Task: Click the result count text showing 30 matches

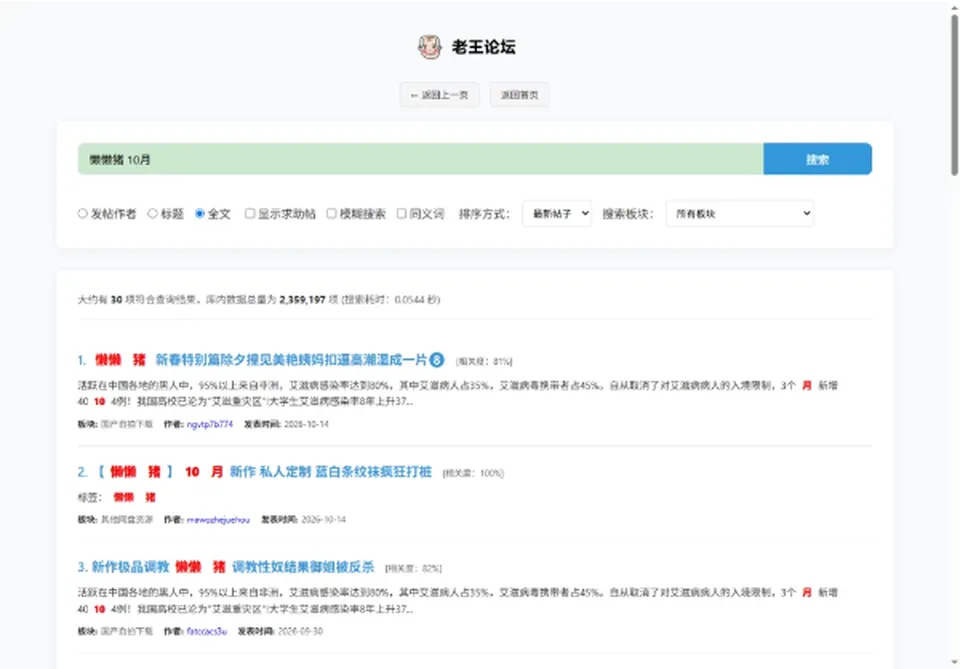Action: pyautogui.click(x=259, y=300)
